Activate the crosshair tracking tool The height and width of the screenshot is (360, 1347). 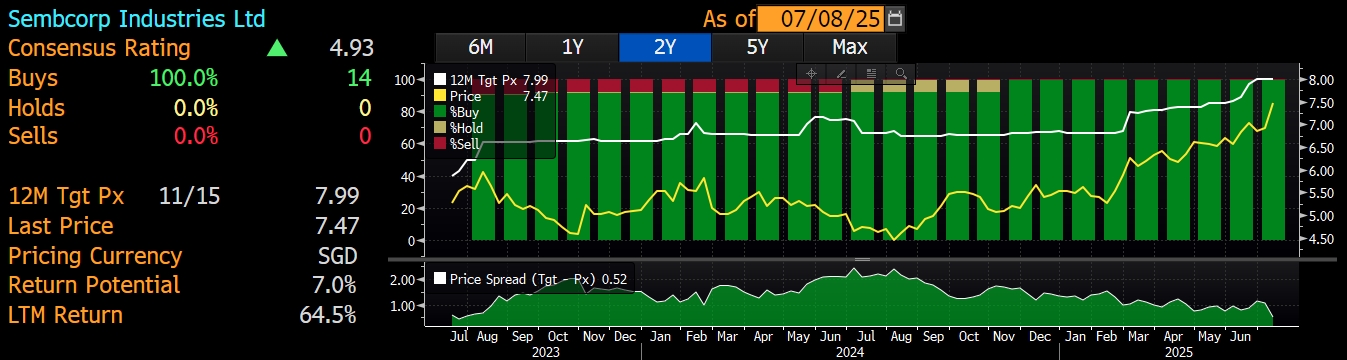[811, 73]
